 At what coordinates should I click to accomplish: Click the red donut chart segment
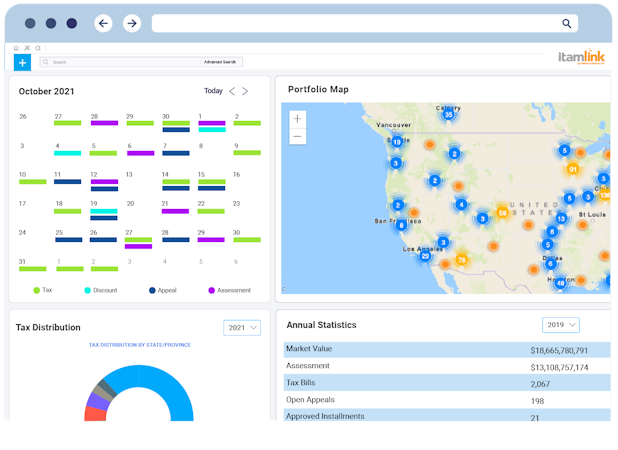click(x=95, y=414)
